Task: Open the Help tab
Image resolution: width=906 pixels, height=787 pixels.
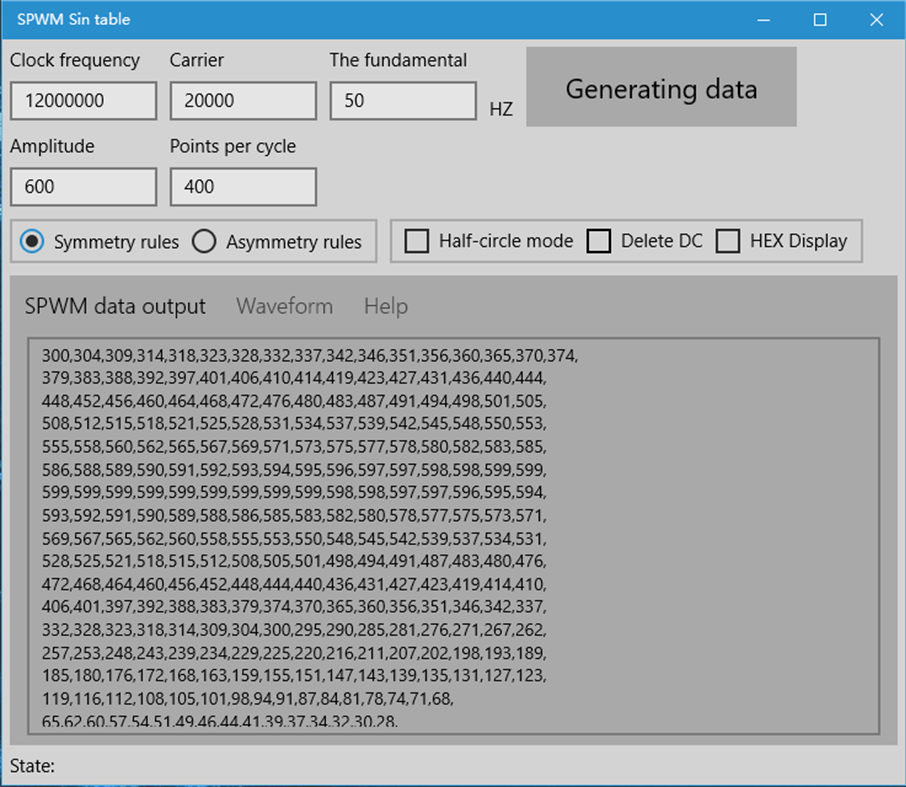Action: point(385,306)
